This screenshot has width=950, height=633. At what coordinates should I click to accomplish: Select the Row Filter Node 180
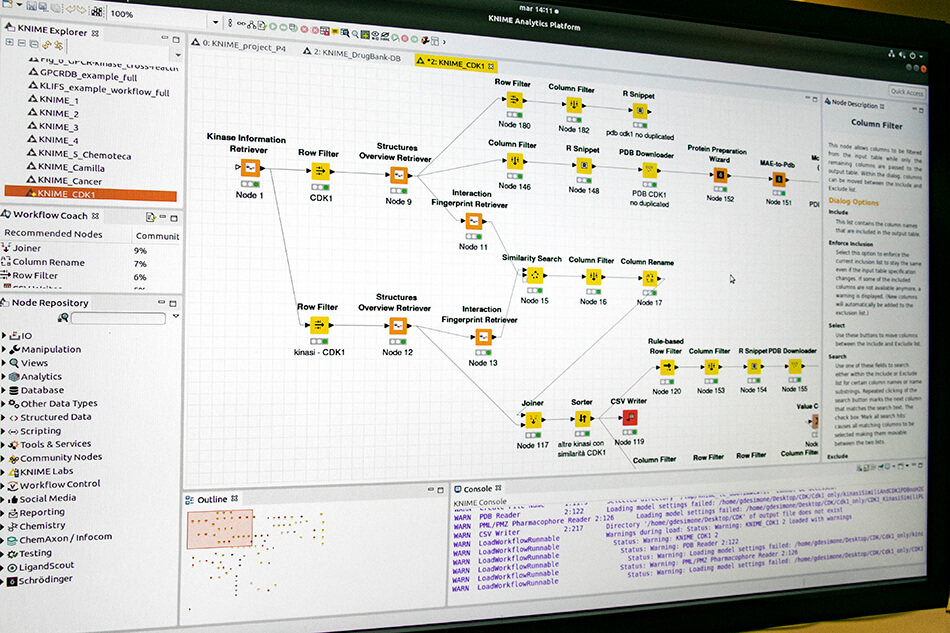514,99
